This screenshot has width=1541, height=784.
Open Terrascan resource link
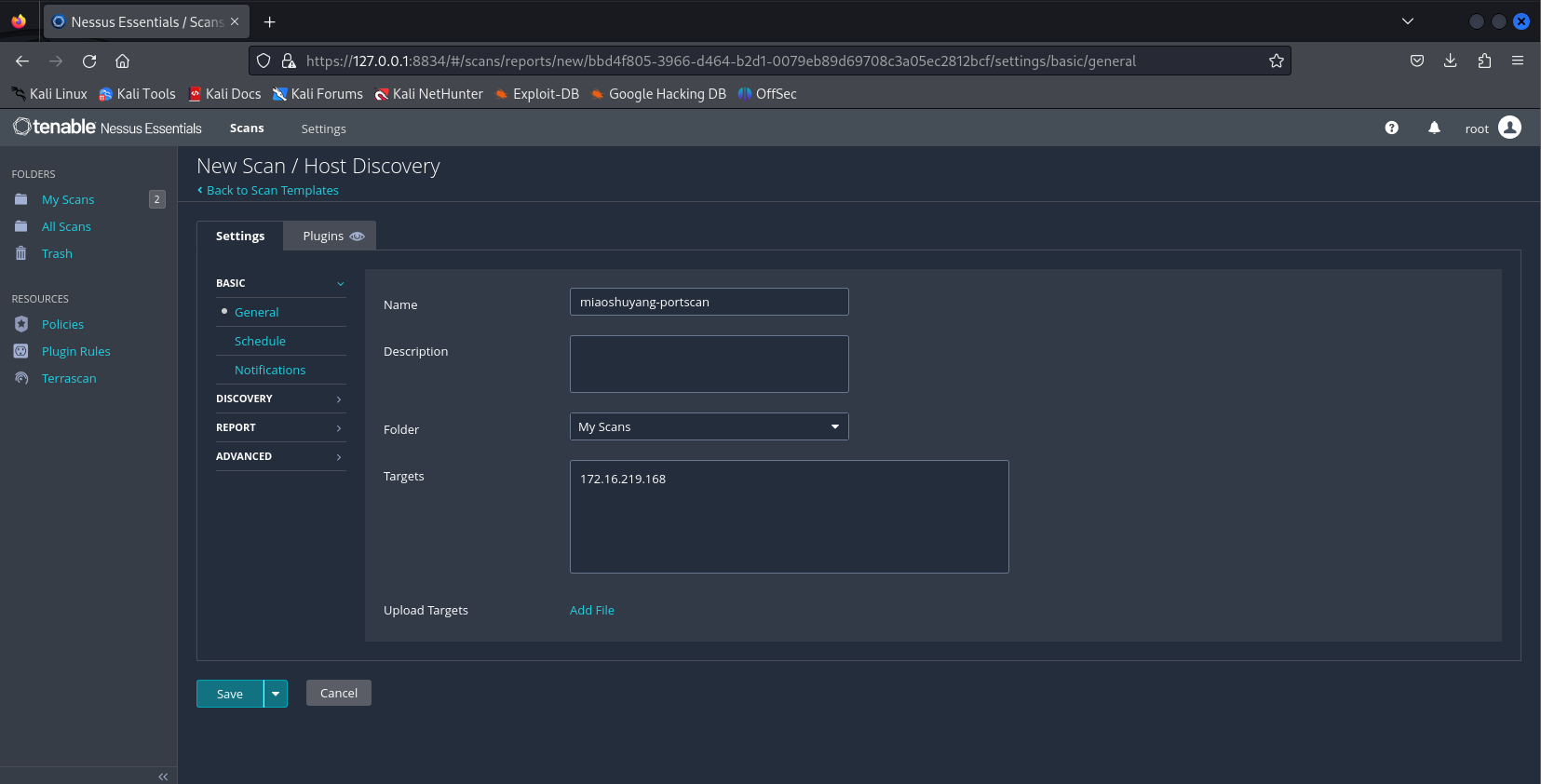click(69, 378)
